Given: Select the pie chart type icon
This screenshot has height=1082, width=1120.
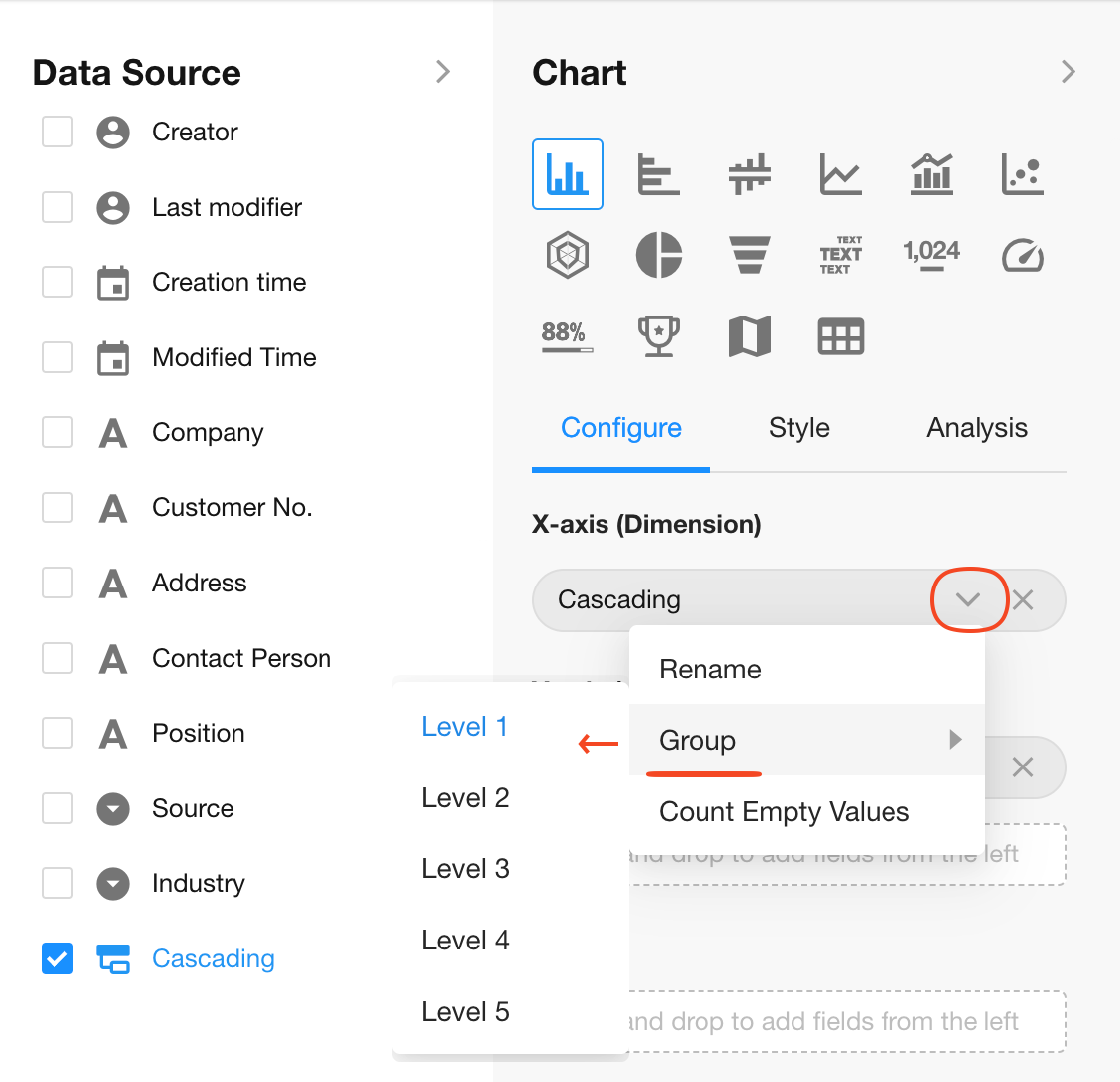Looking at the screenshot, I should (x=659, y=255).
